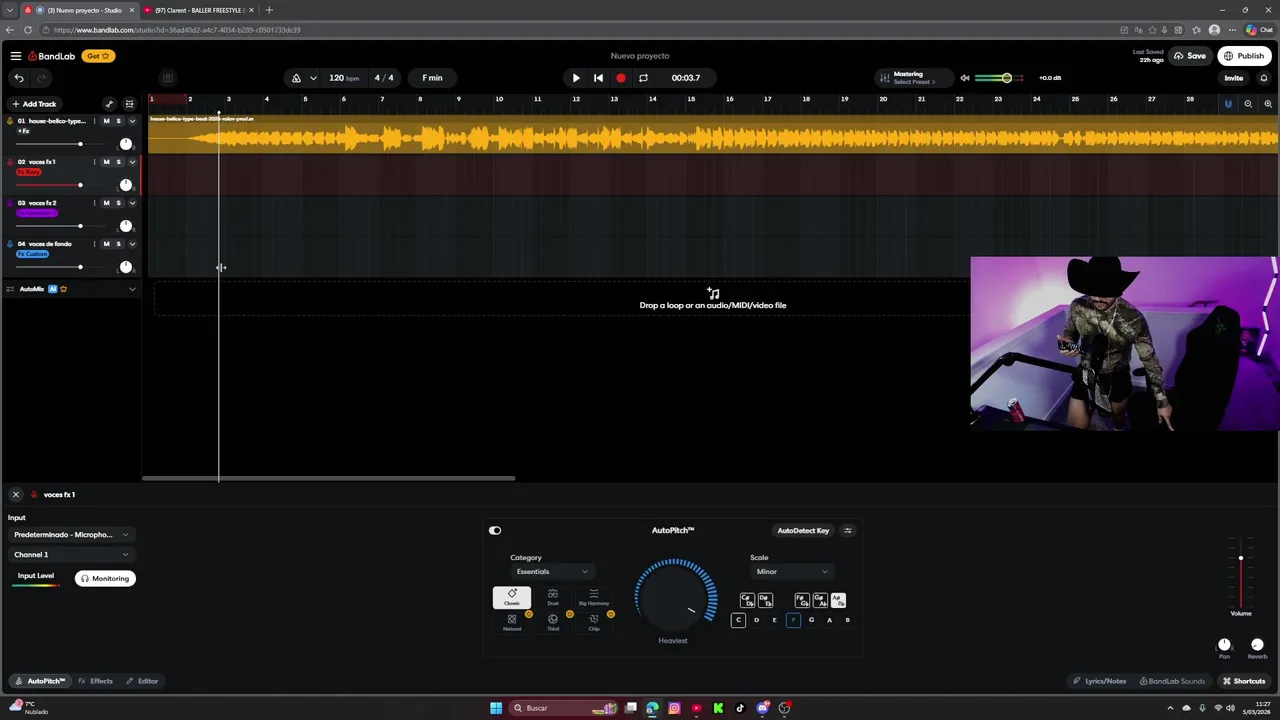The height and width of the screenshot is (720, 1280).
Task: Select the Classic AutoPitch preset
Action: point(512,598)
